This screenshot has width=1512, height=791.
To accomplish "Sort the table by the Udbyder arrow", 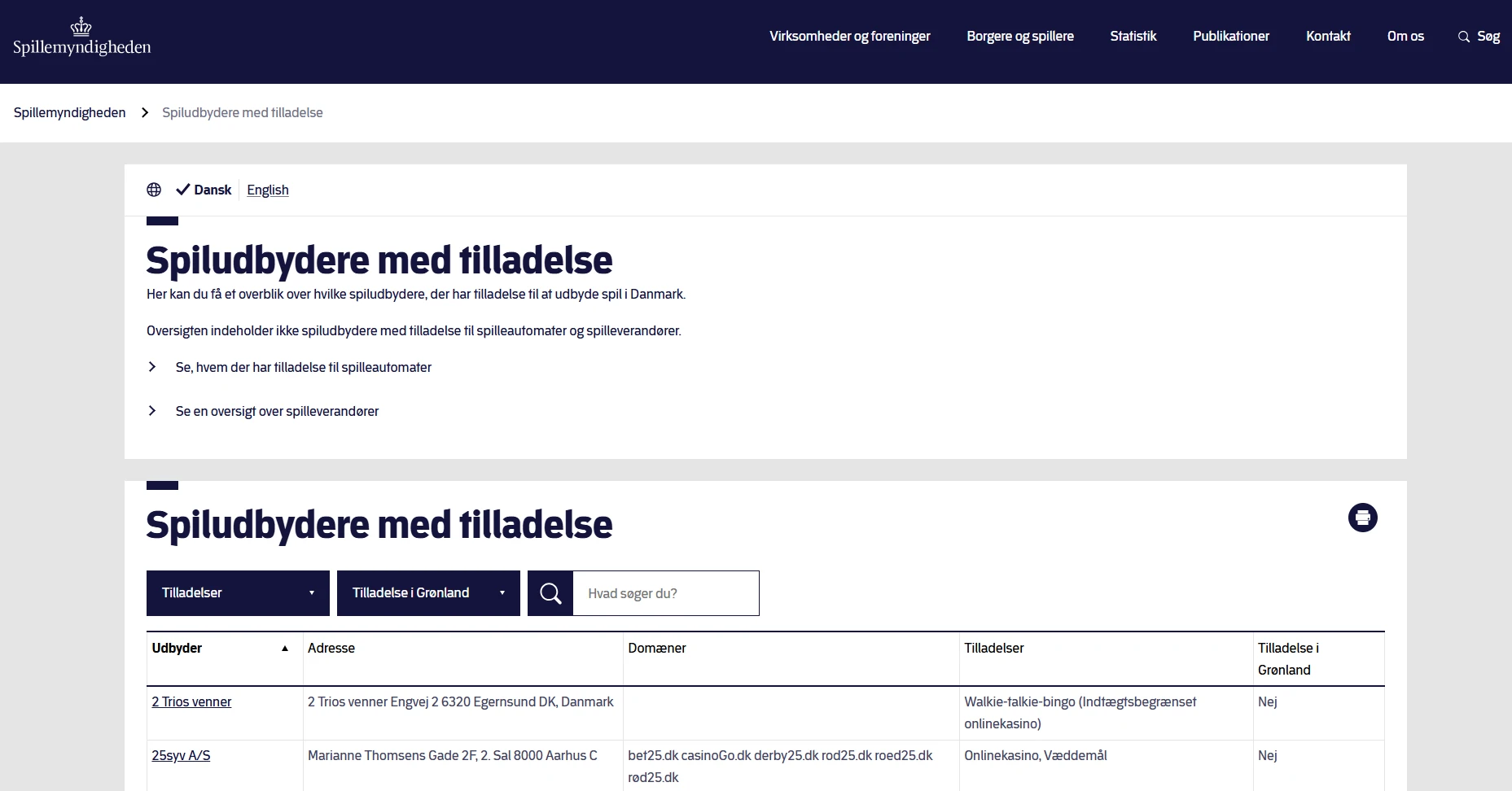I will pyautogui.click(x=285, y=649).
